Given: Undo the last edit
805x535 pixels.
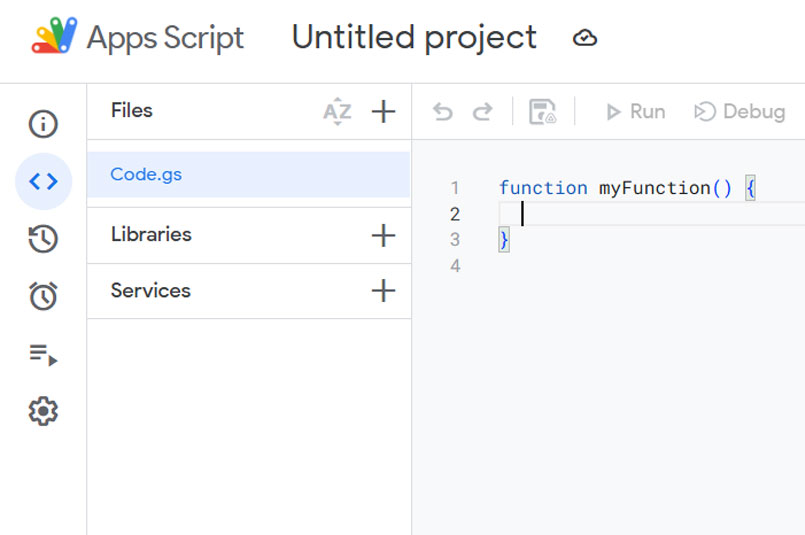Looking at the screenshot, I should (443, 111).
